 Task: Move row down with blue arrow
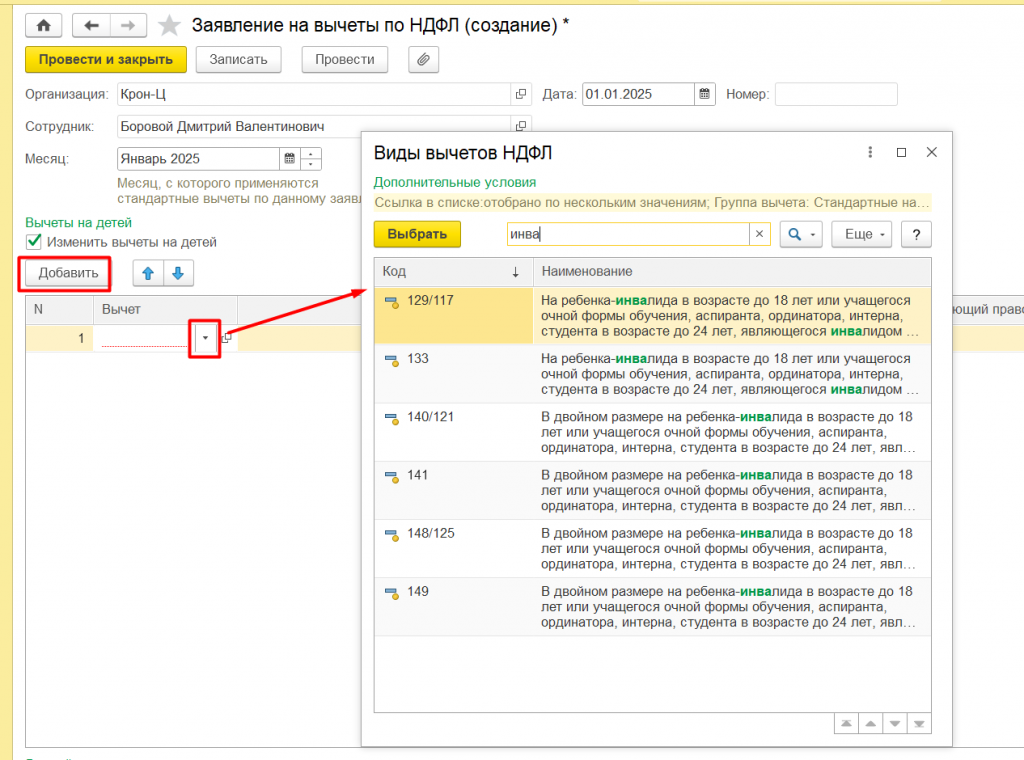[177, 273]
